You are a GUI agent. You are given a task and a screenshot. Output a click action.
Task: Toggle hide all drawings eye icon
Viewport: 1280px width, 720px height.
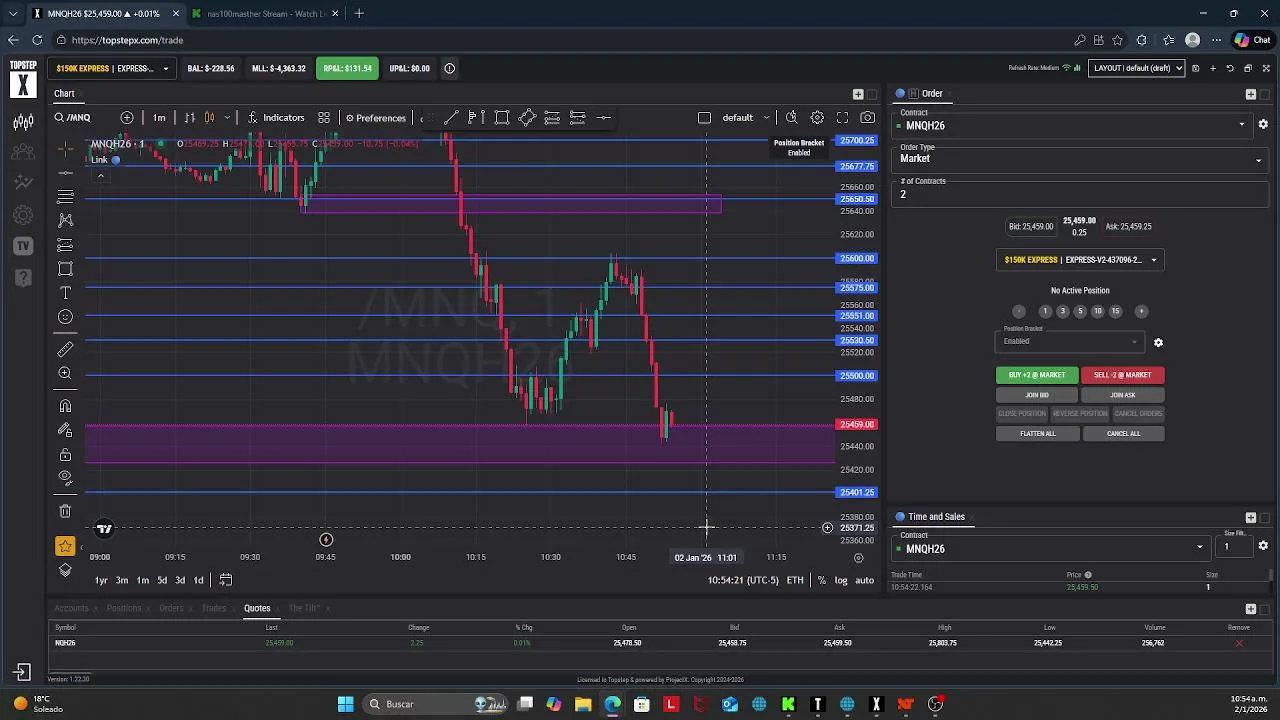point(65,478)
